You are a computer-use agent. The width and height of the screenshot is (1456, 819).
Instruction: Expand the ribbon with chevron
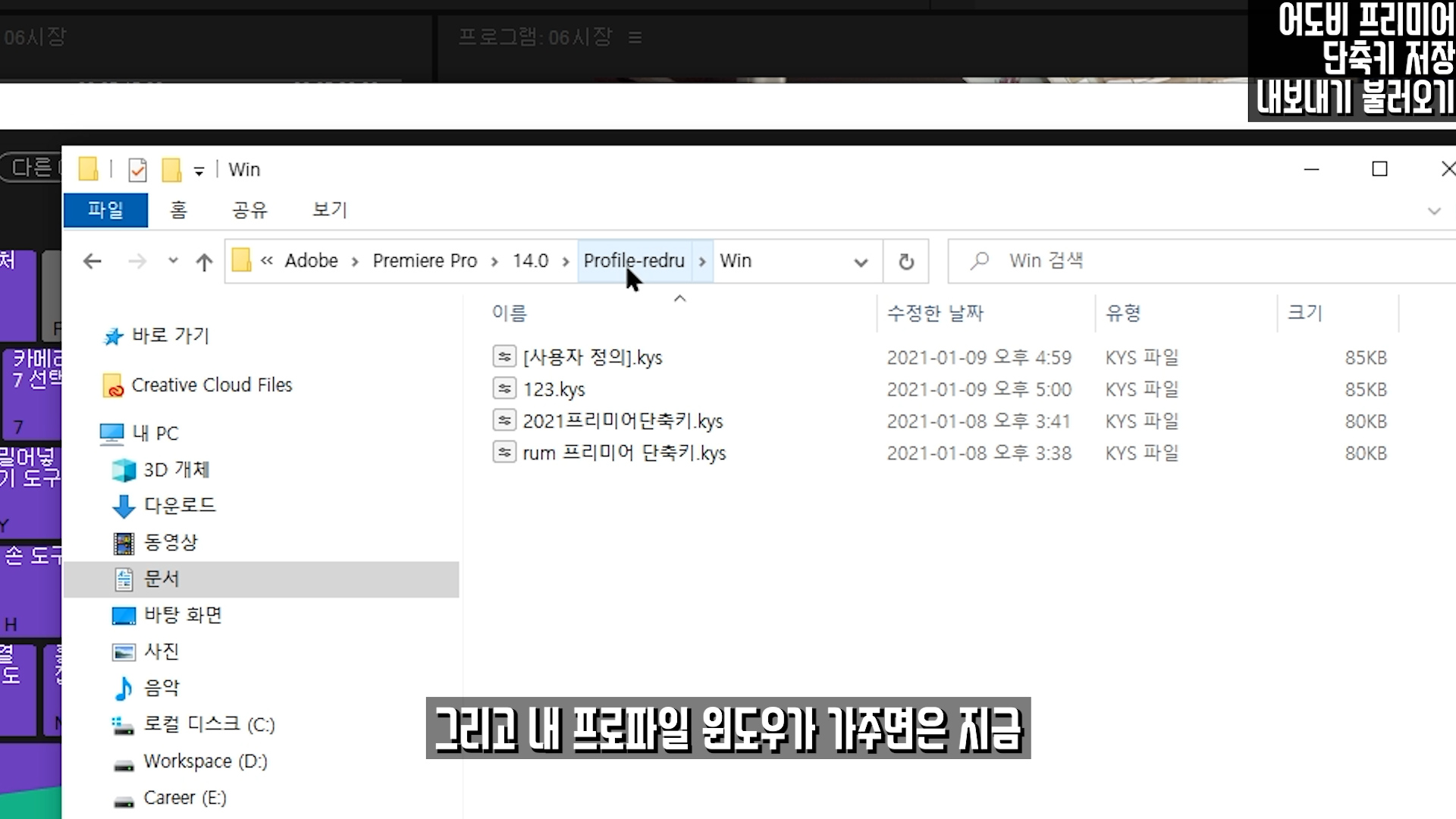point(1433,211)
